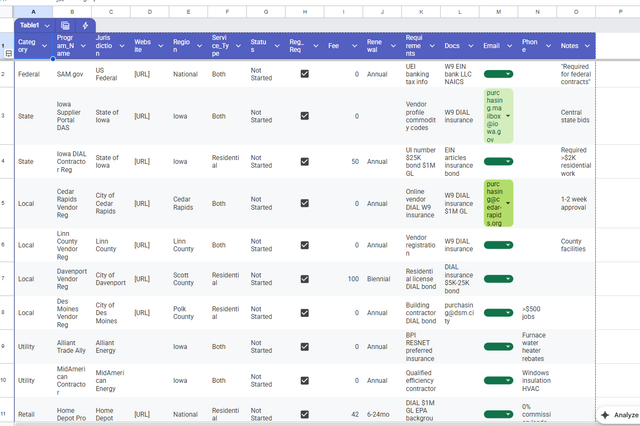Select column P header
The width and height of the screenshot is (640, 426).
pyautogui.click(x=620, y=12)
